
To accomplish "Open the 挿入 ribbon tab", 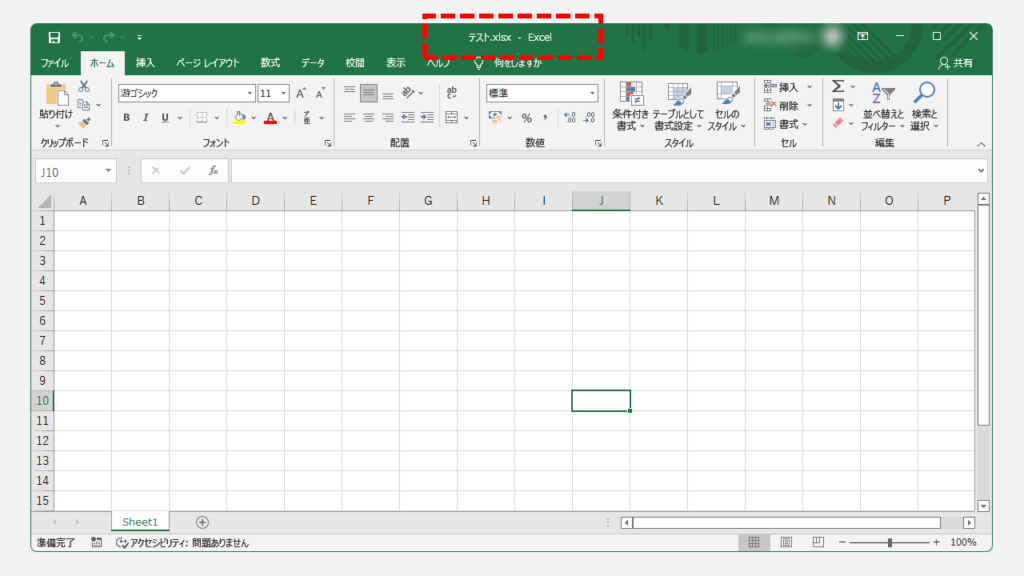I will click(145, 63).
